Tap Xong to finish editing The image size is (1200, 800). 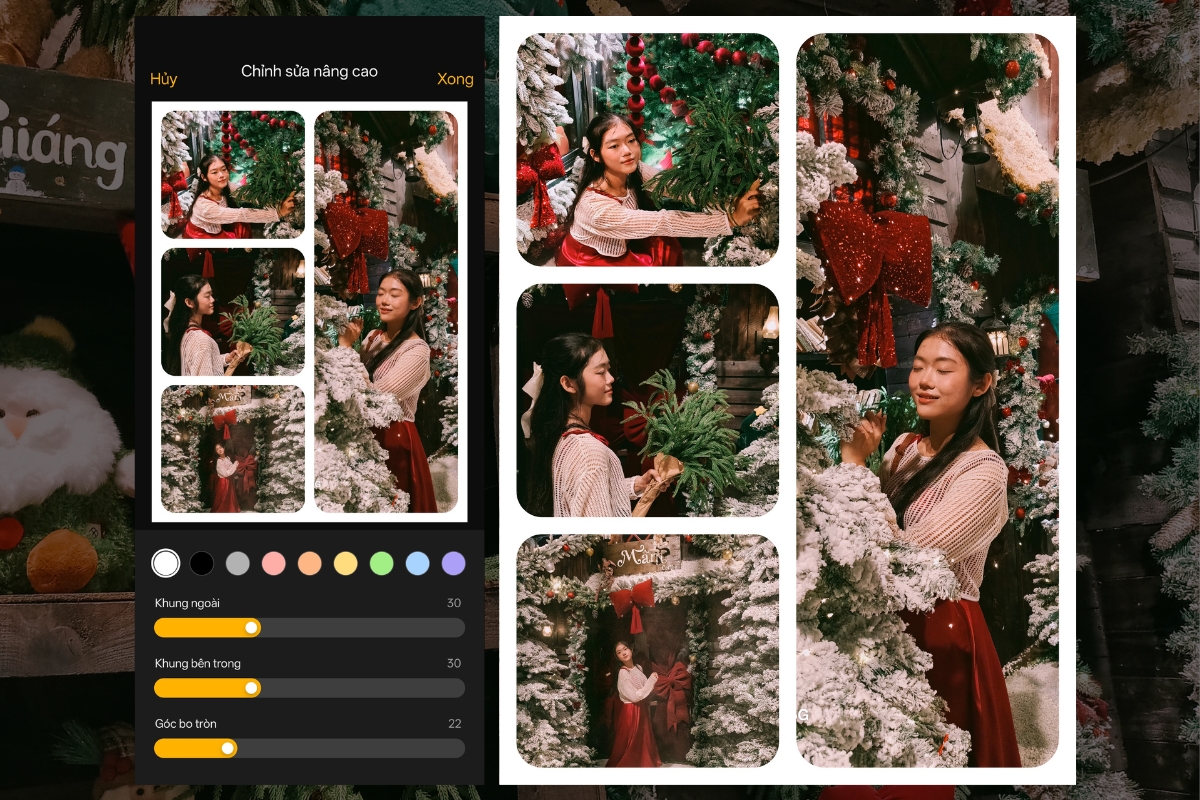pyautogui.click(x=455, y=79)
